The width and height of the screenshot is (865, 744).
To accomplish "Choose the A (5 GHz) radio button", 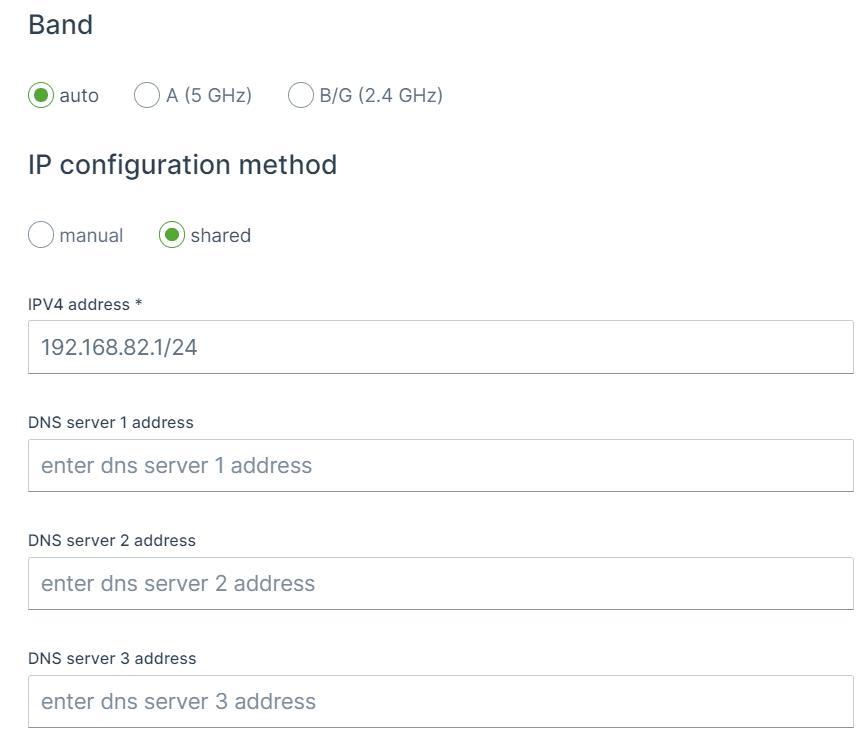I will (x=147, y=96).
